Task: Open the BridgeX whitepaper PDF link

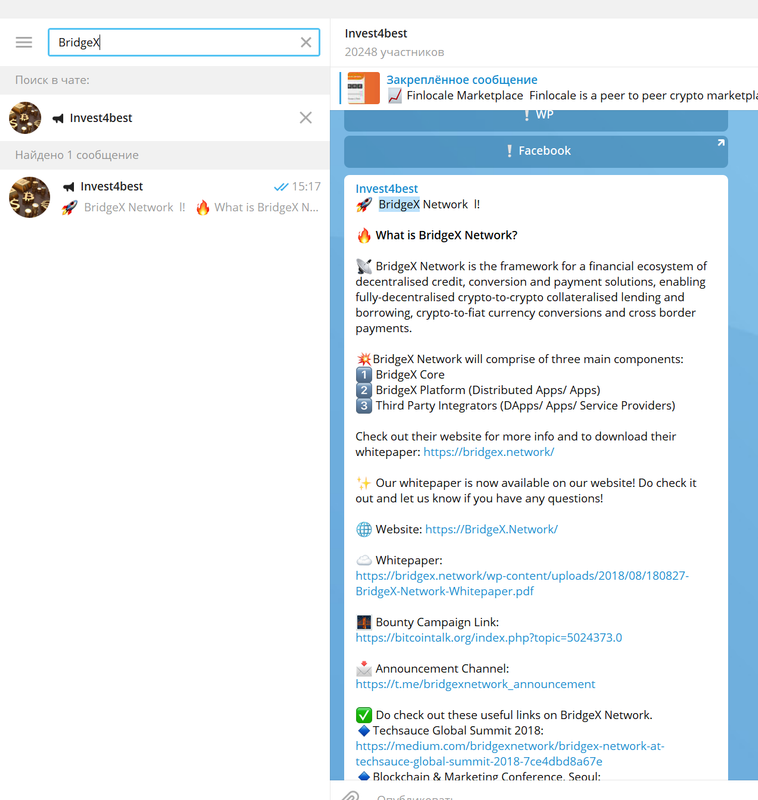Action: 522,584
